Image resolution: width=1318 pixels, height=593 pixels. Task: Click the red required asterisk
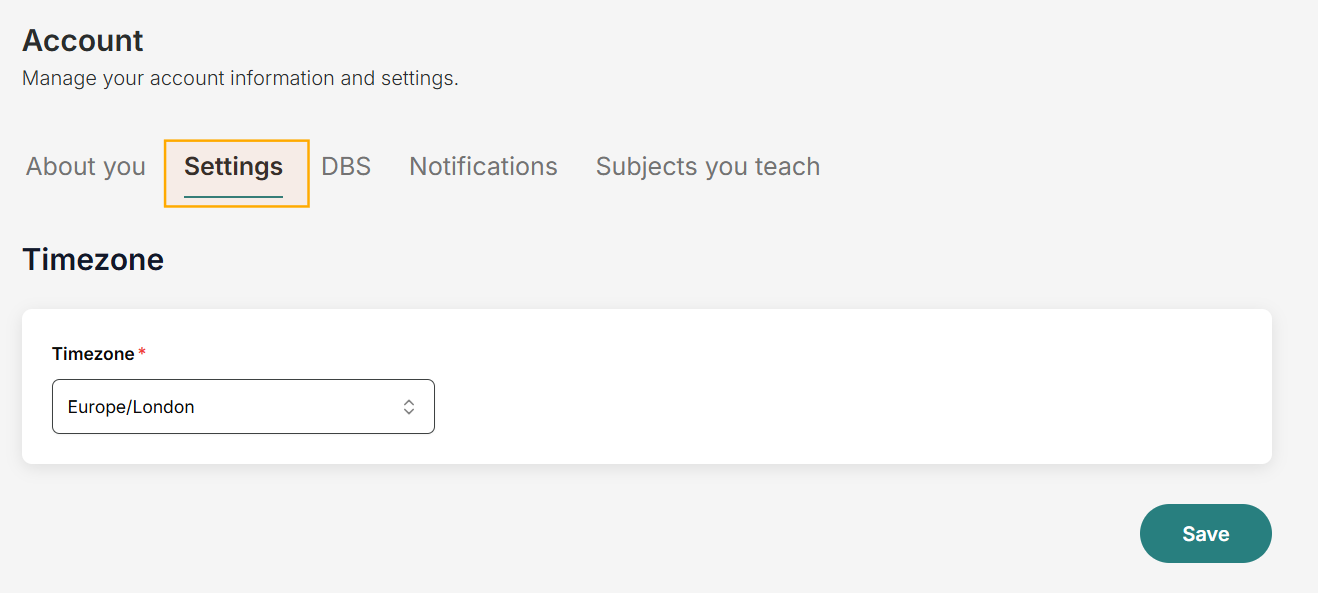[x=142, y=353]
